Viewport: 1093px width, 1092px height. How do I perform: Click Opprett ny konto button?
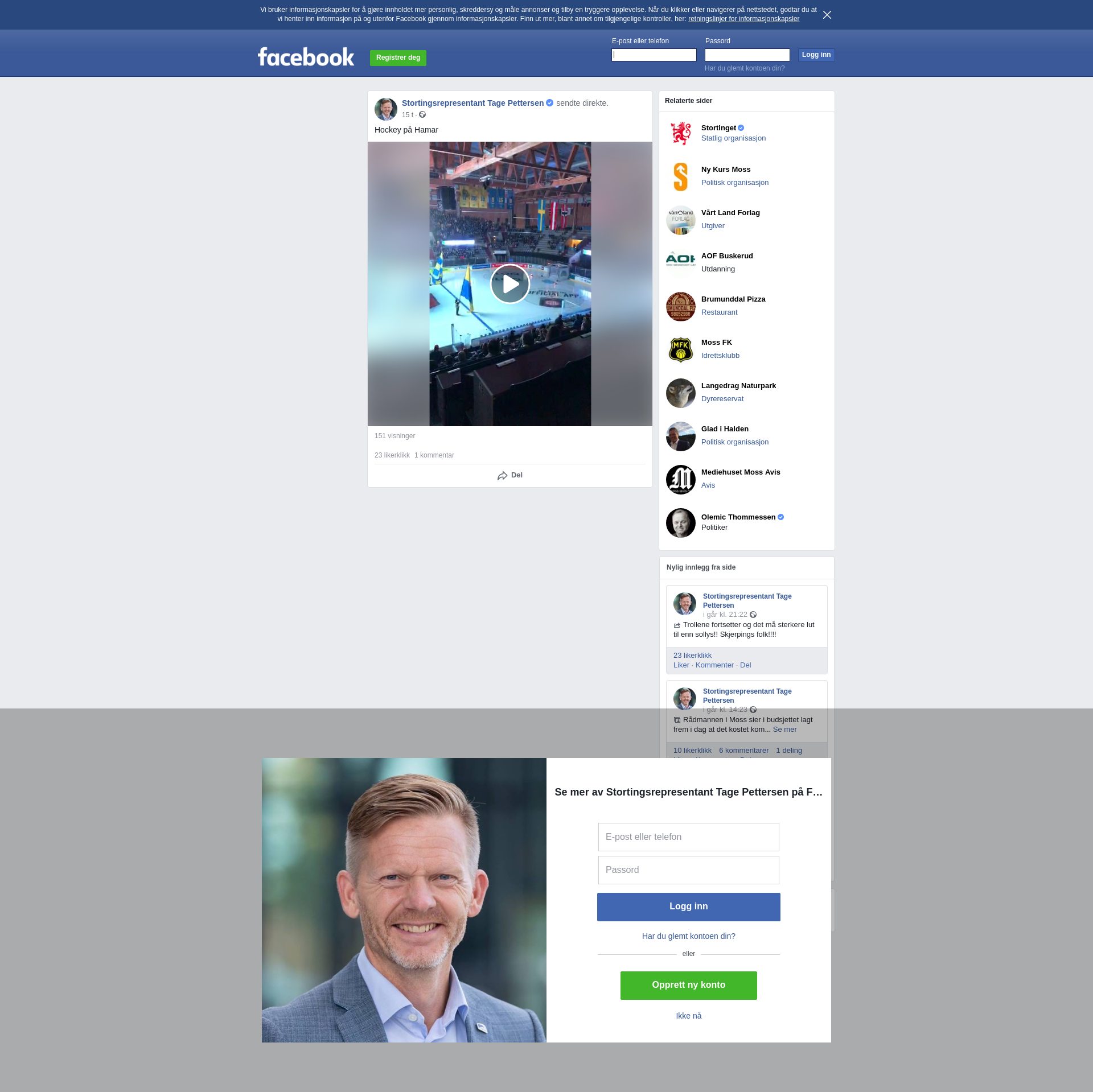coord(689,986)
